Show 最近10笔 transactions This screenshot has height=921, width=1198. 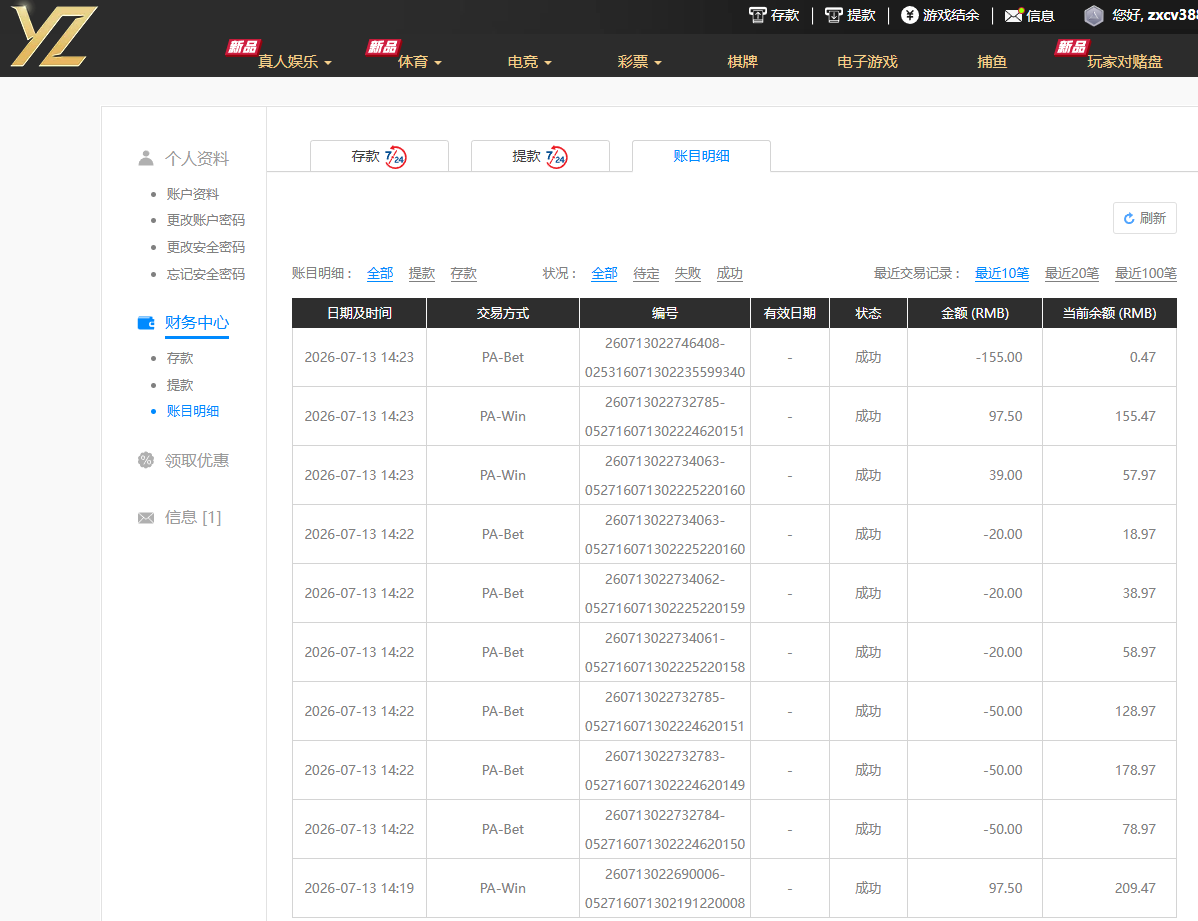[1002, 273]
